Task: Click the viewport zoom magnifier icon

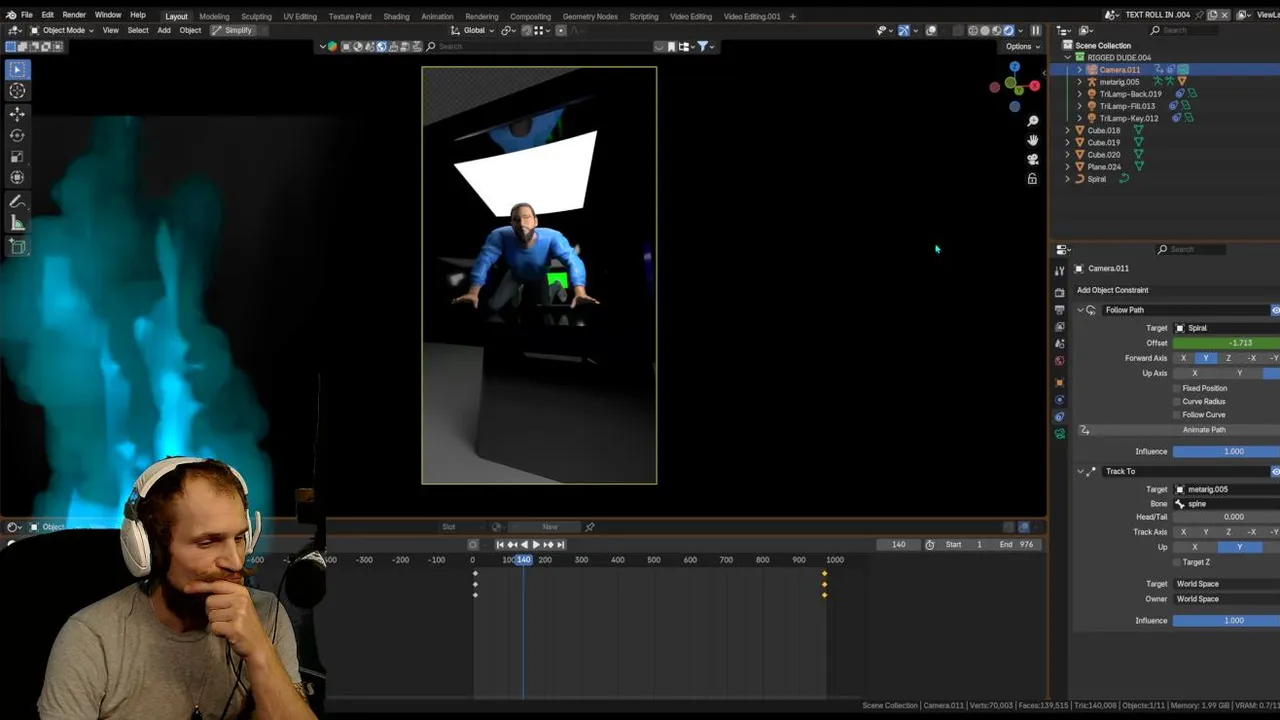Action: [x=1032, y=121]
